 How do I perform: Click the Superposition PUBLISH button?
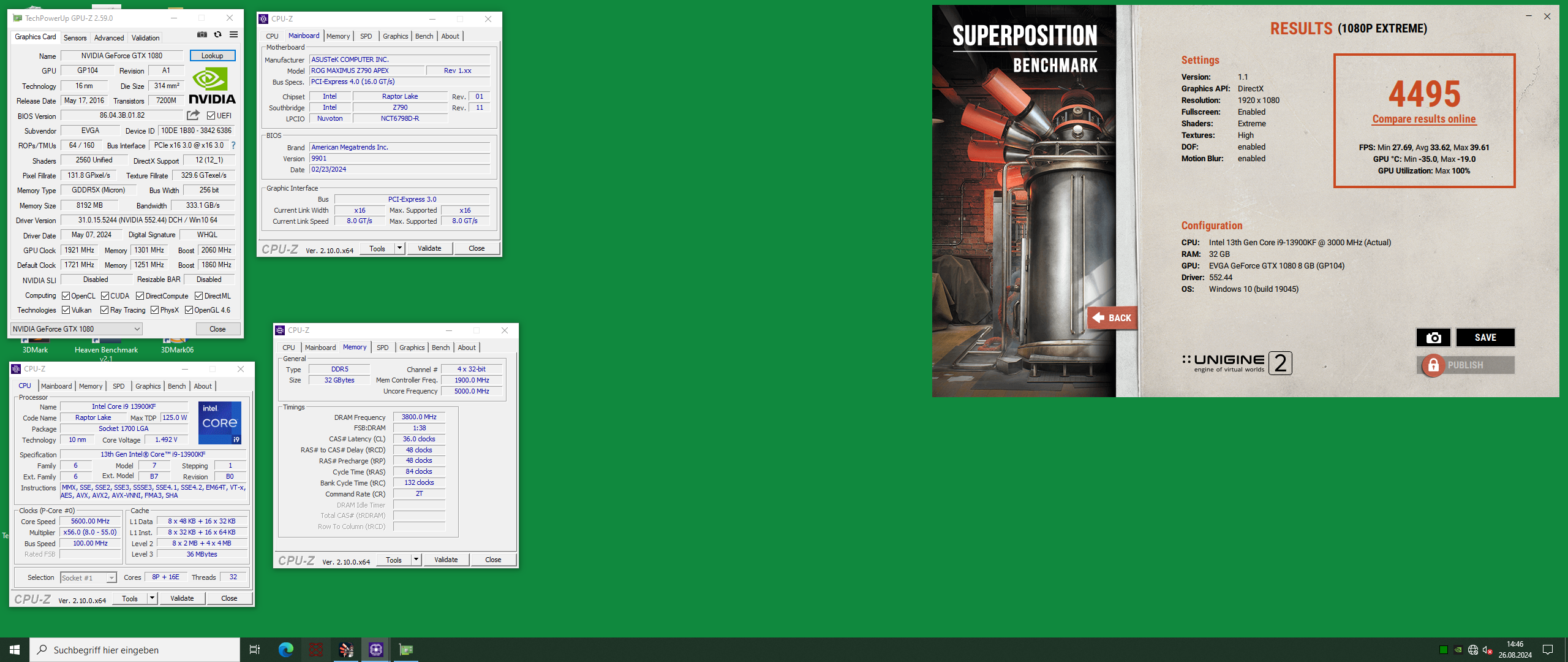coord(1466,365)
